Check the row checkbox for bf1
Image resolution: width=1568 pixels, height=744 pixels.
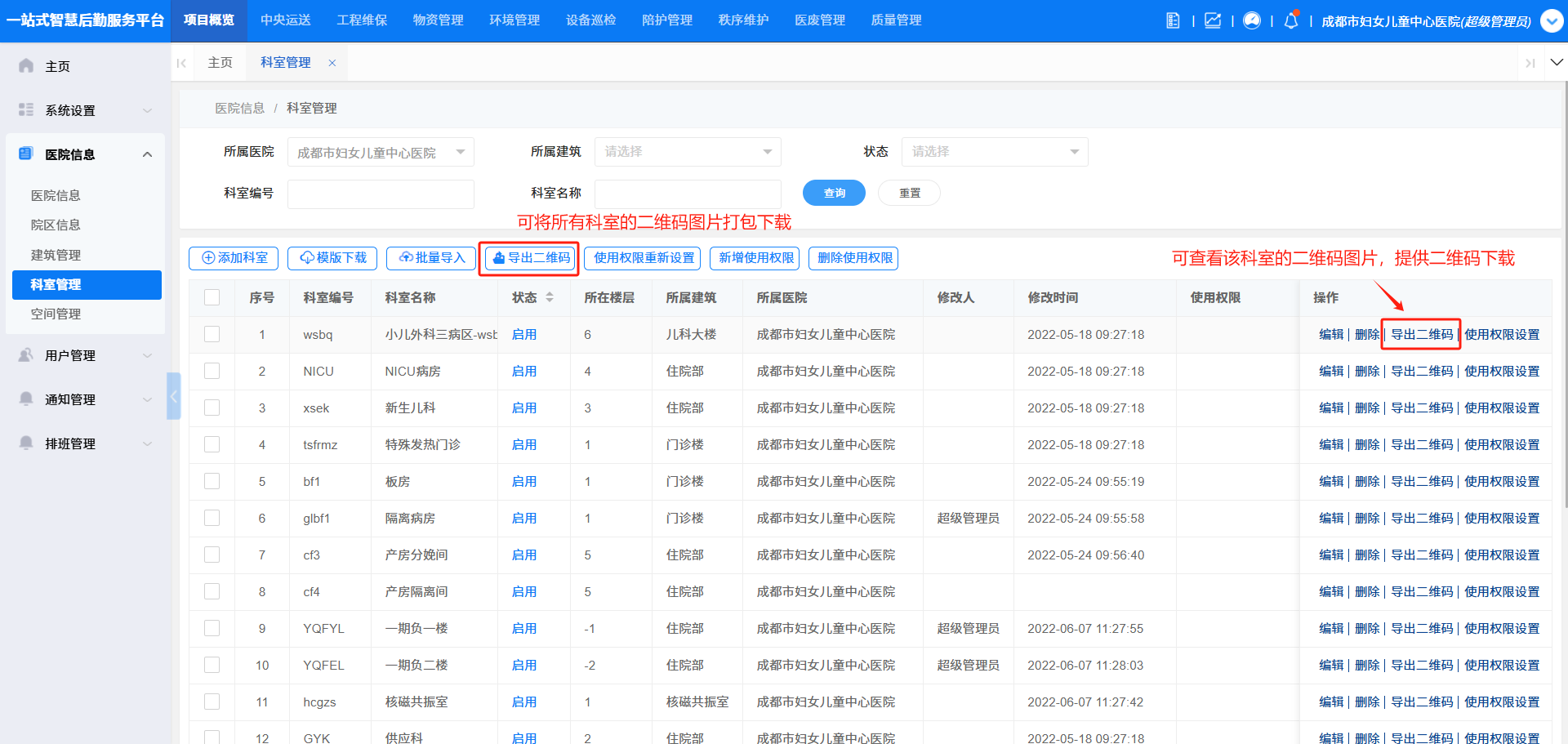tap(212, 481)
